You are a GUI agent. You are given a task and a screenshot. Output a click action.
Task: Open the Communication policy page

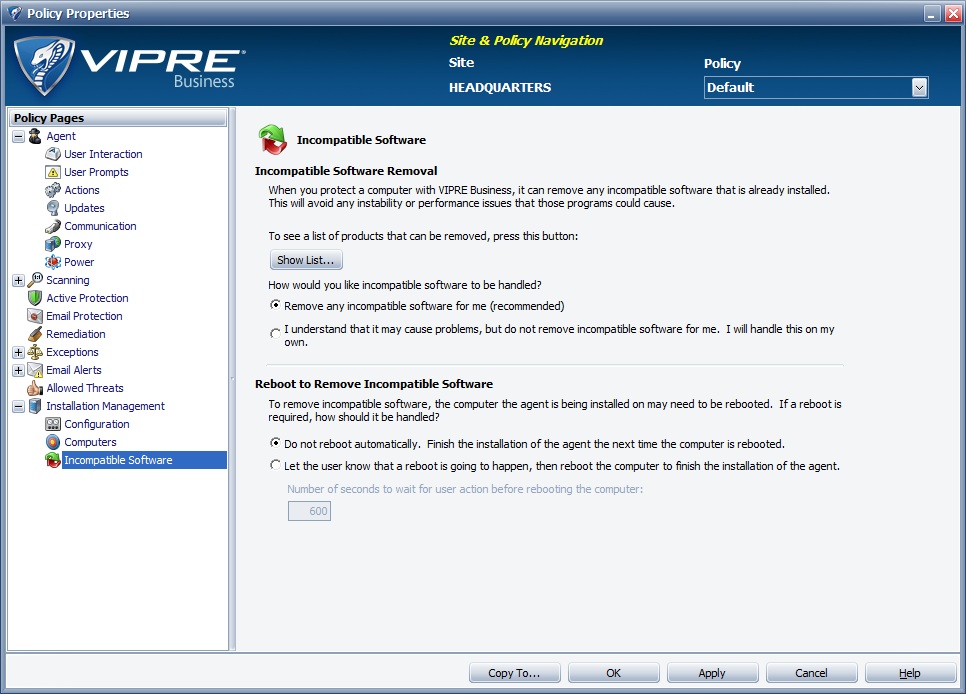point(100,226)
